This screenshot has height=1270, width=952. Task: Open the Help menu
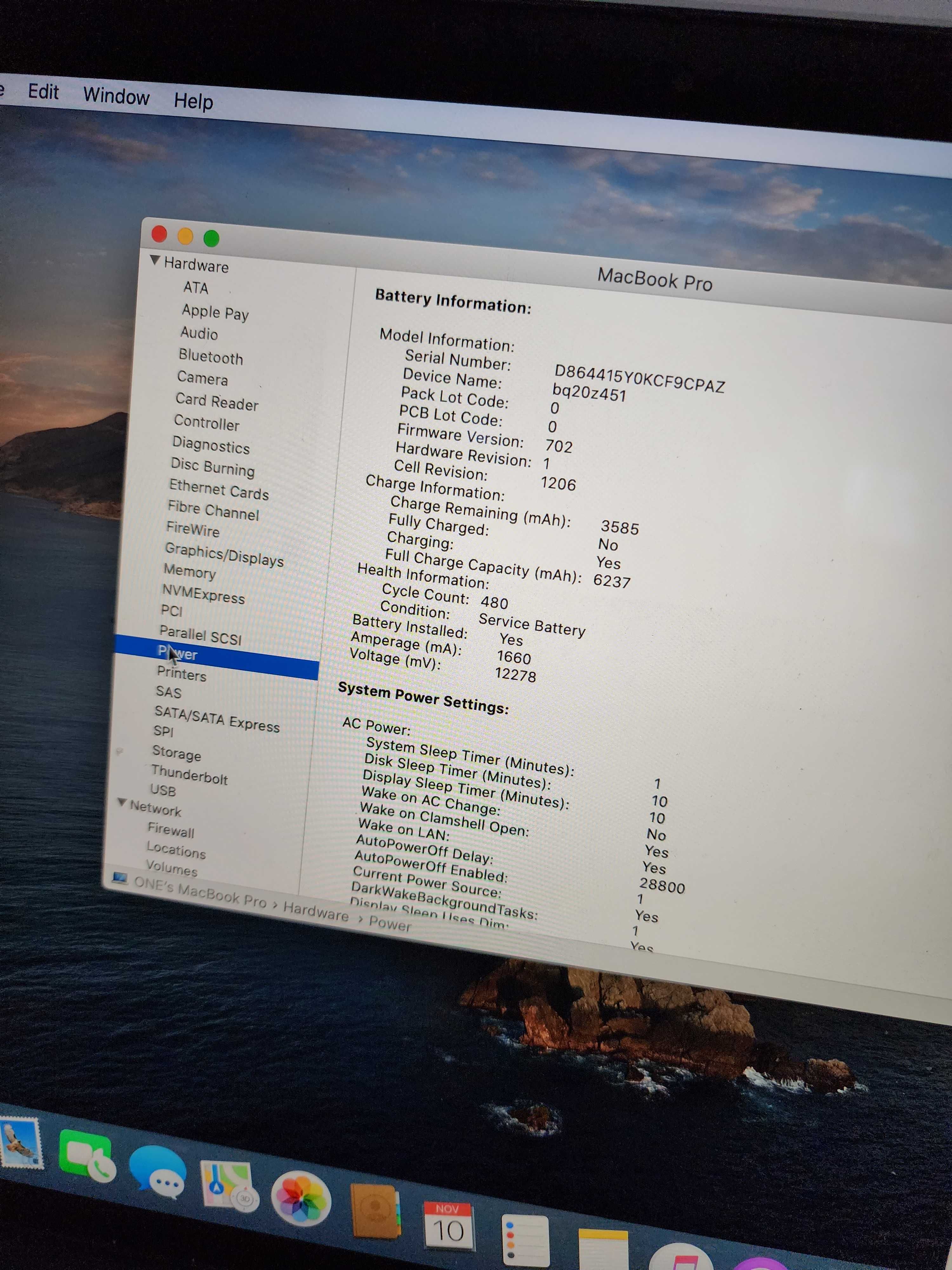click(x=193, y=101)
